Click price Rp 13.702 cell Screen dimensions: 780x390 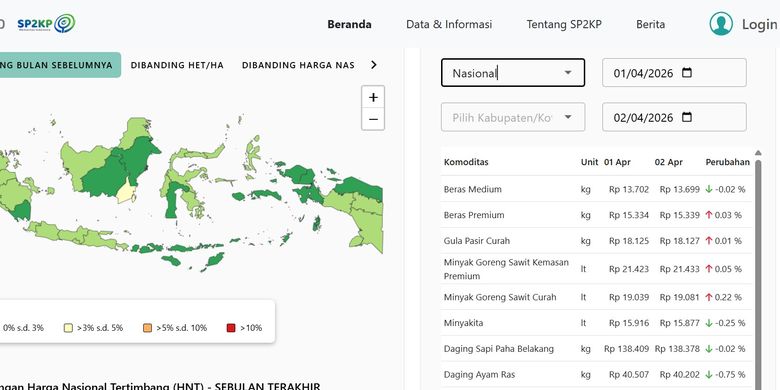click(629, 189)
